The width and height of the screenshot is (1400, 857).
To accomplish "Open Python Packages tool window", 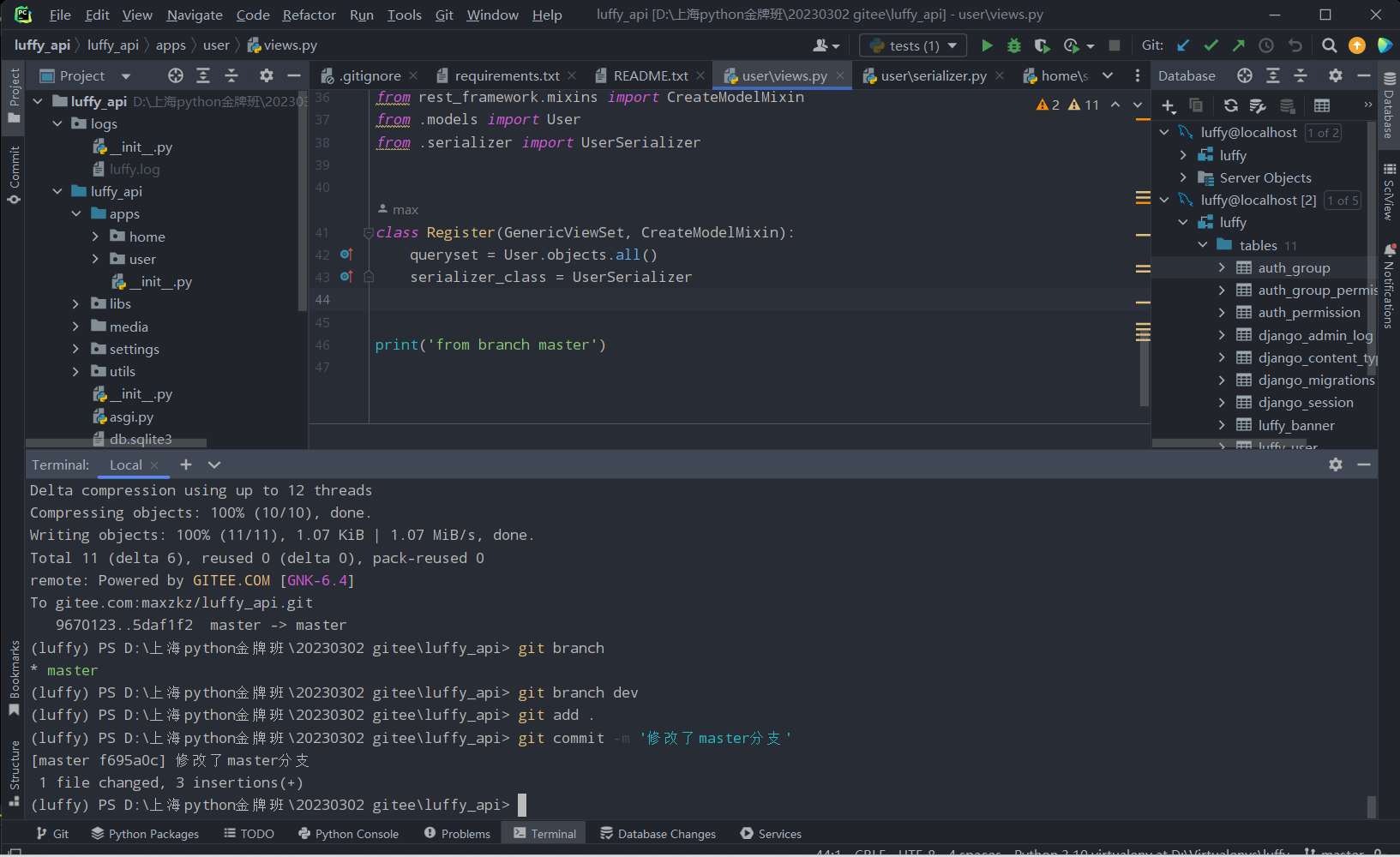I will click(x=145, y=834).
